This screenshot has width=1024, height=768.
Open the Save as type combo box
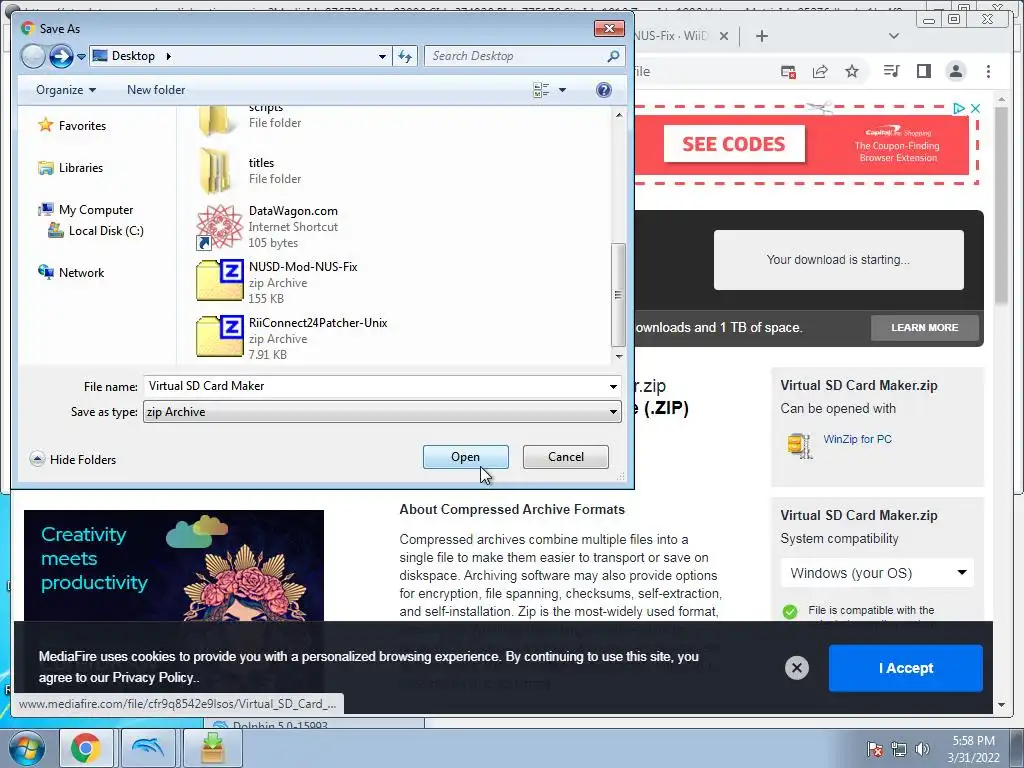point(382,412)
